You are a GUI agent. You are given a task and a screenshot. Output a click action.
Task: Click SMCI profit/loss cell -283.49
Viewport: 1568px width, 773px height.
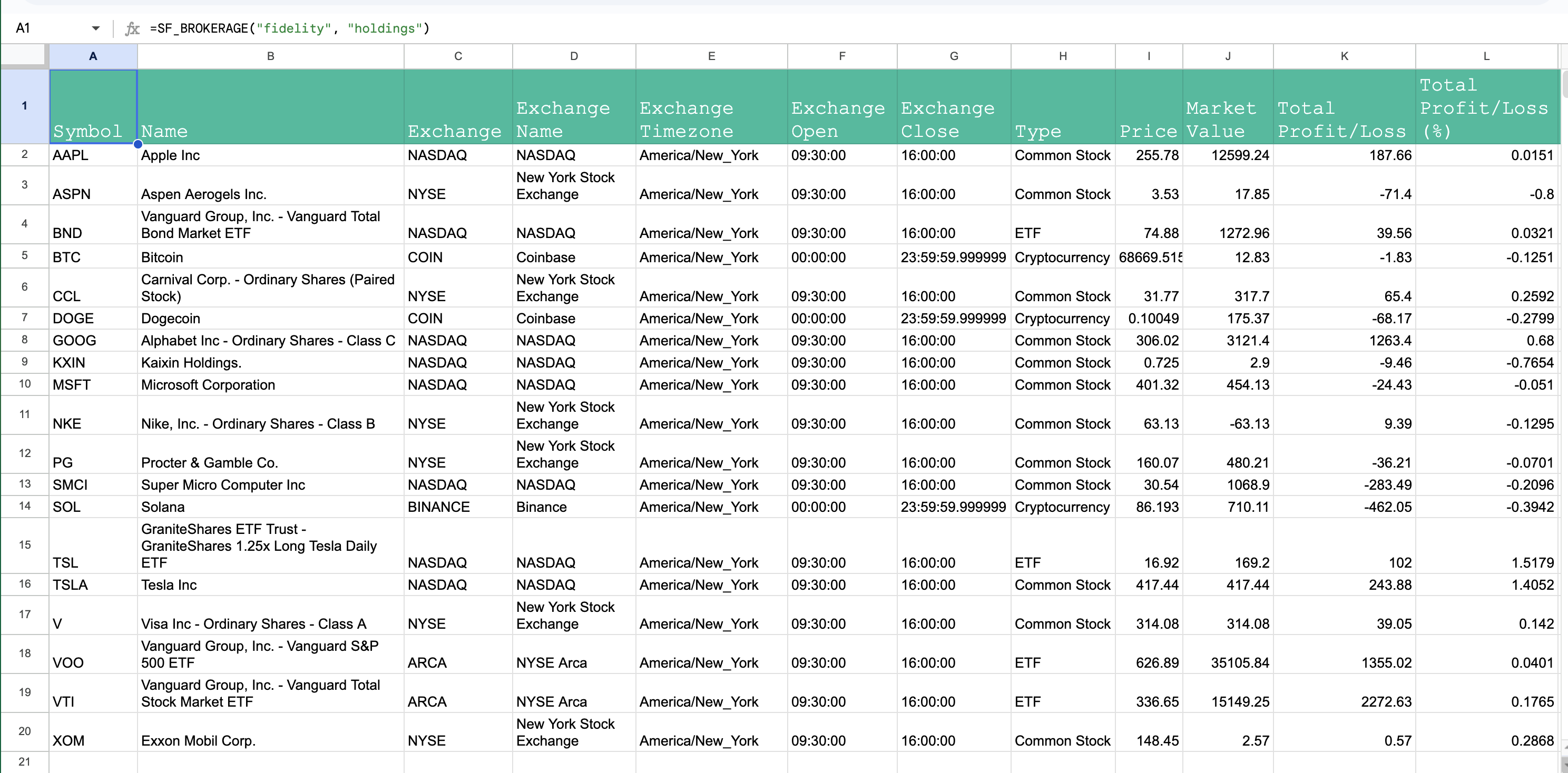[x=1344, y=485]
